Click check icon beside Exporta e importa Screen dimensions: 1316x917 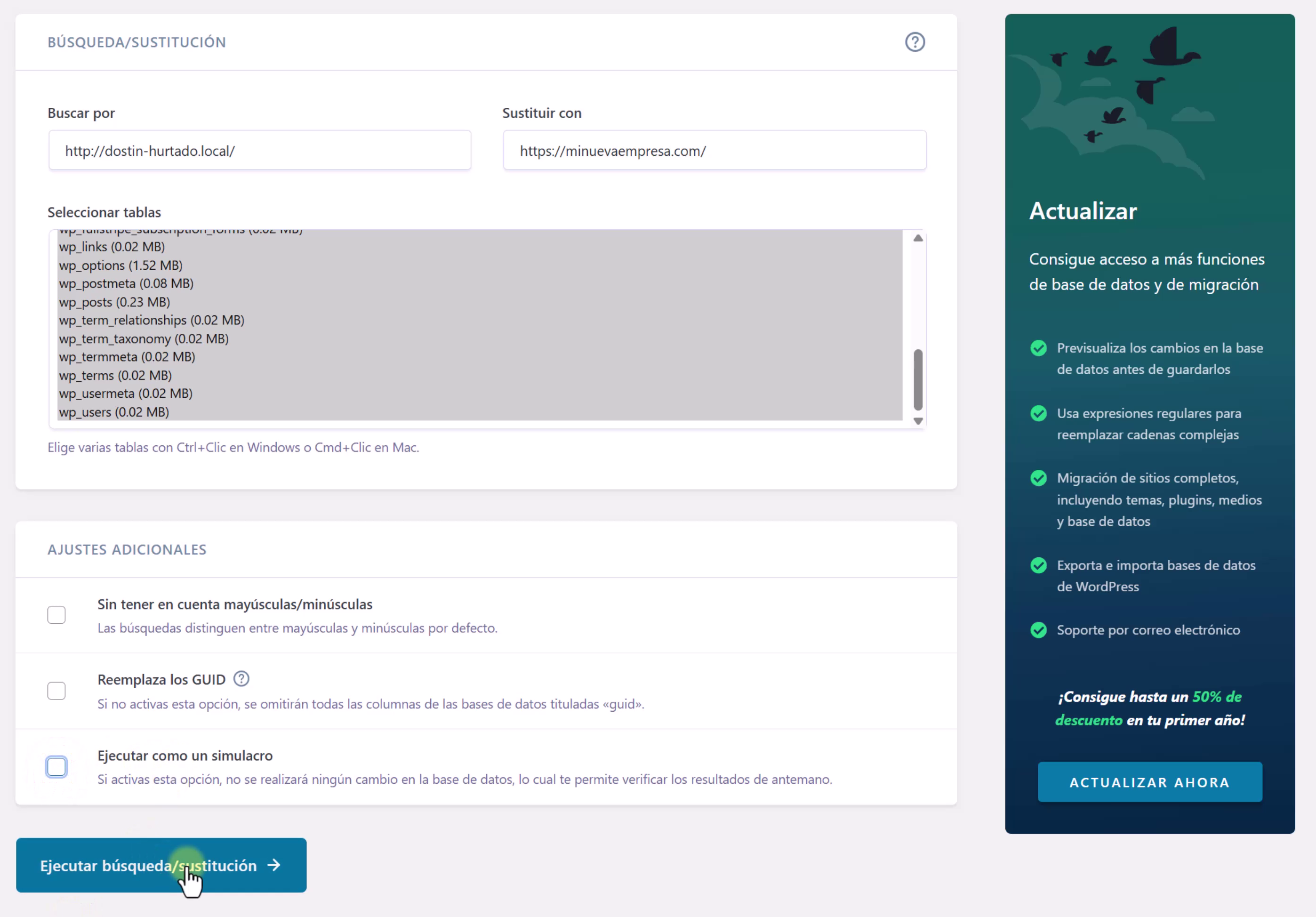(x=1039, y=565)
